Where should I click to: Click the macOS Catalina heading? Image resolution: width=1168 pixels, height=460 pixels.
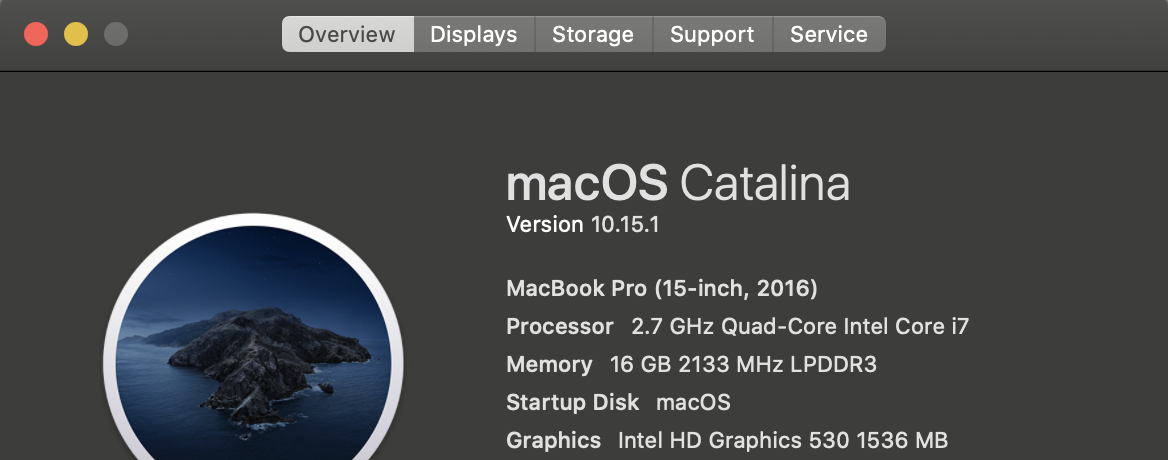coord(678,183)
